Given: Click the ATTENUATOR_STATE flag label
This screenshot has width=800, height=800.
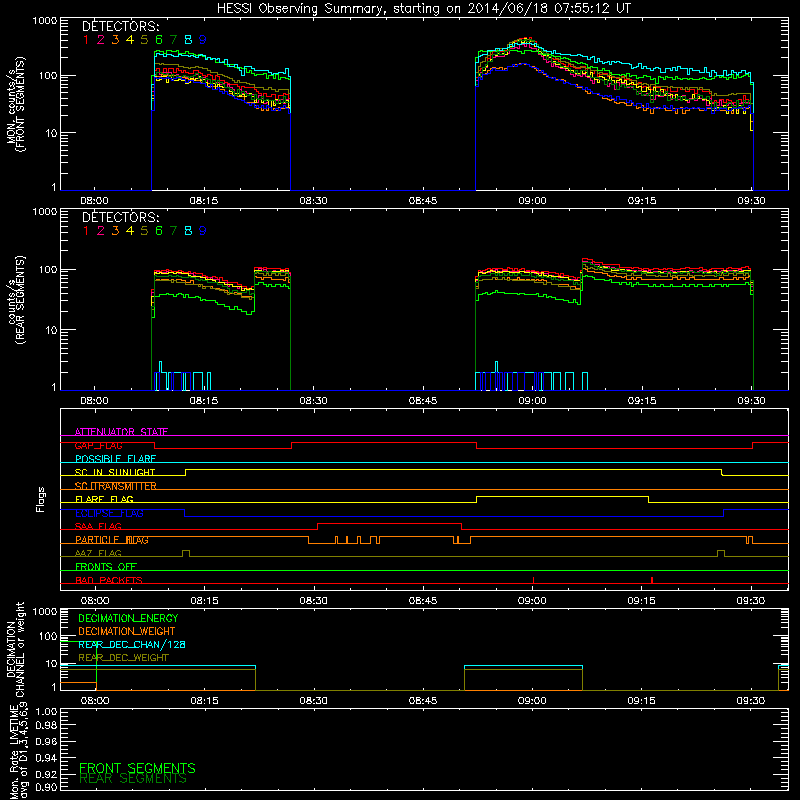Looking at the screenshot, I should tap(121, 432).
